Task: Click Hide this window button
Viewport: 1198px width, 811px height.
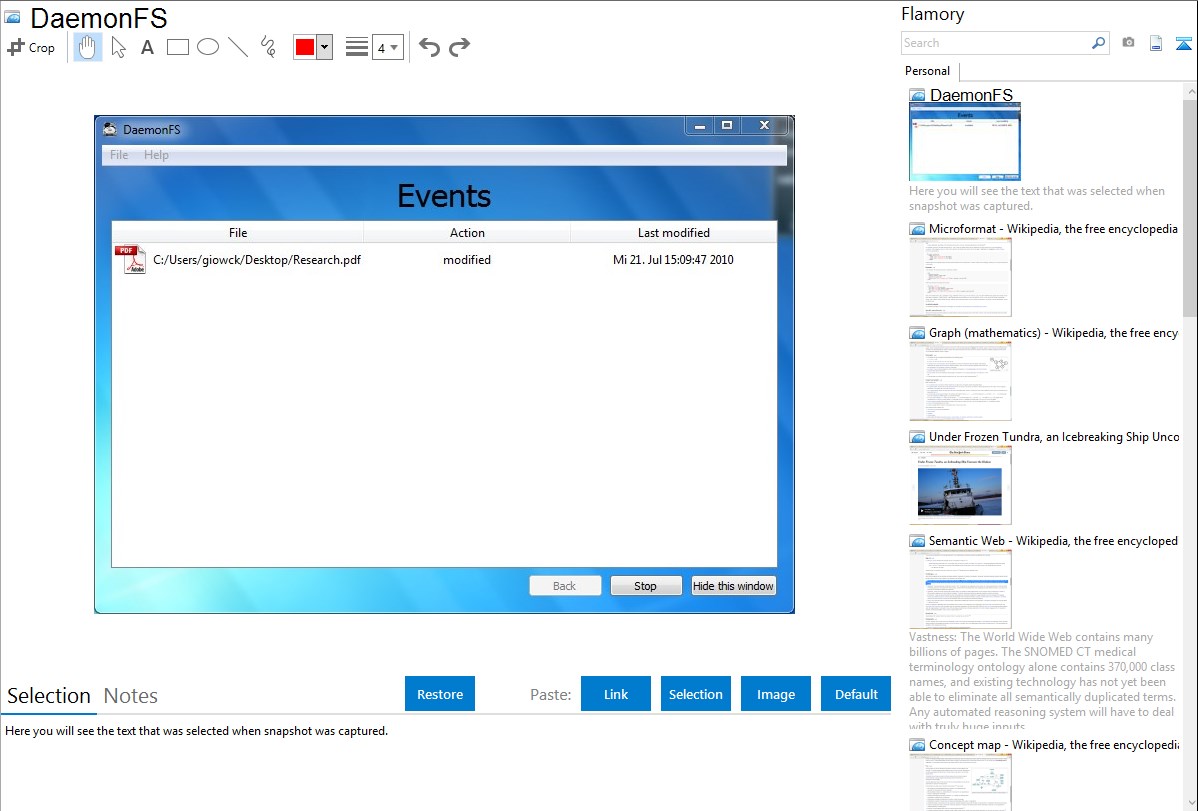Action: 733,586
